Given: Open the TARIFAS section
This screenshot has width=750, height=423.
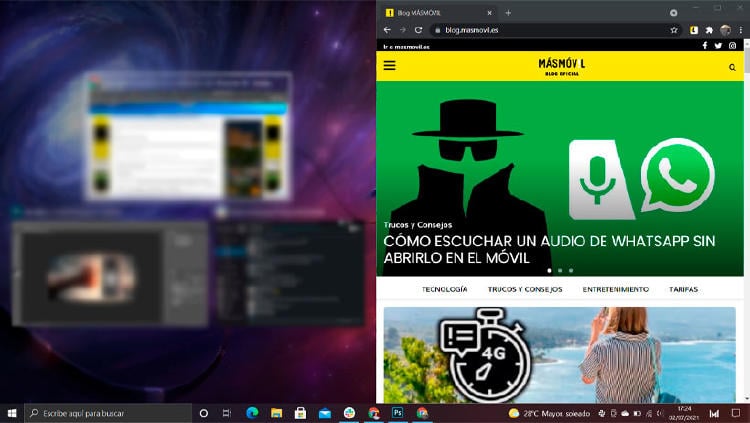Looking at the screenshot, I should [x=684, y=289].
